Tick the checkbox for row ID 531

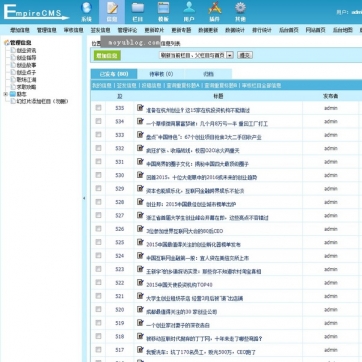(98, 161)
